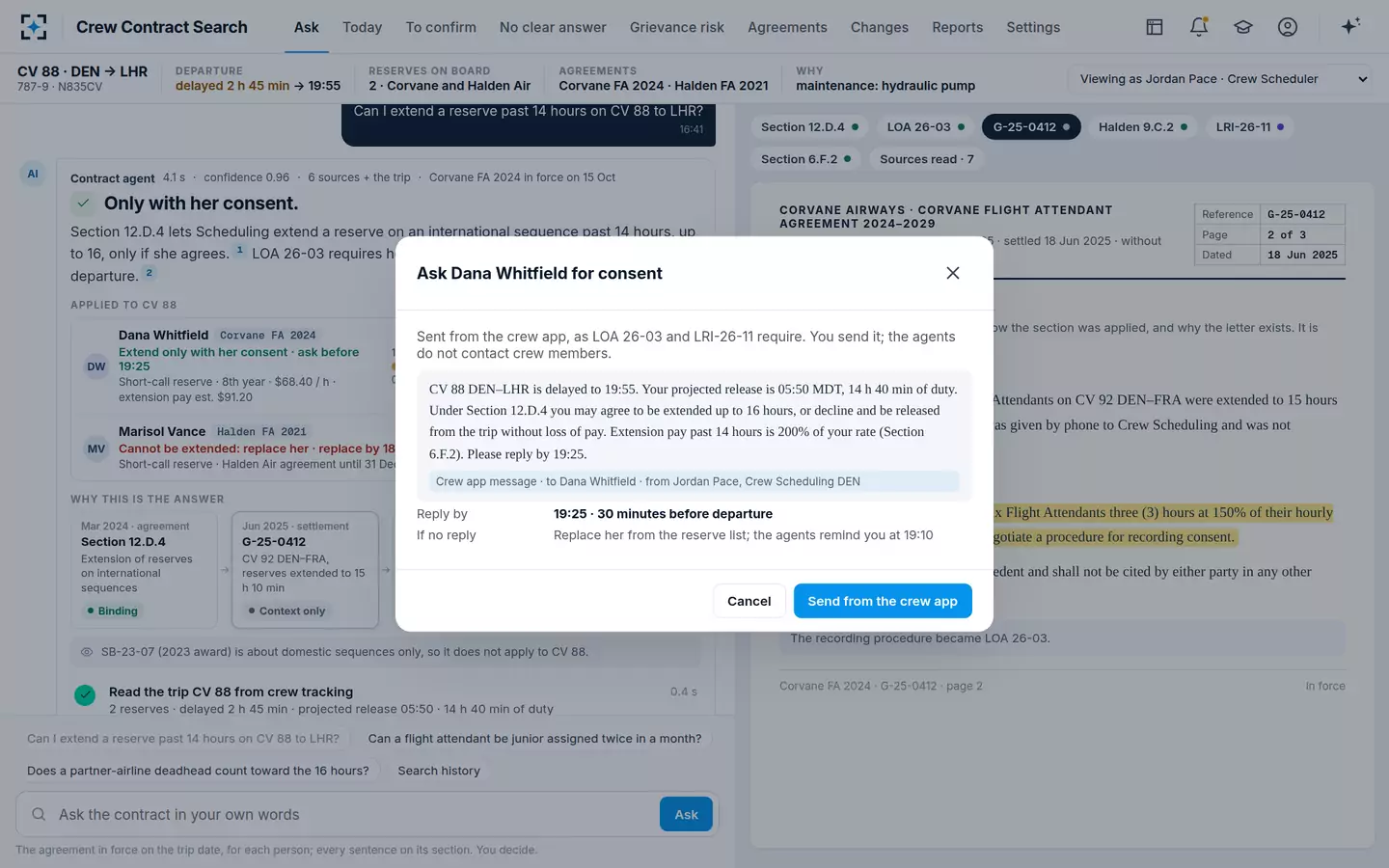Click the green check beside Read the trip

click(x=85, y=694)
